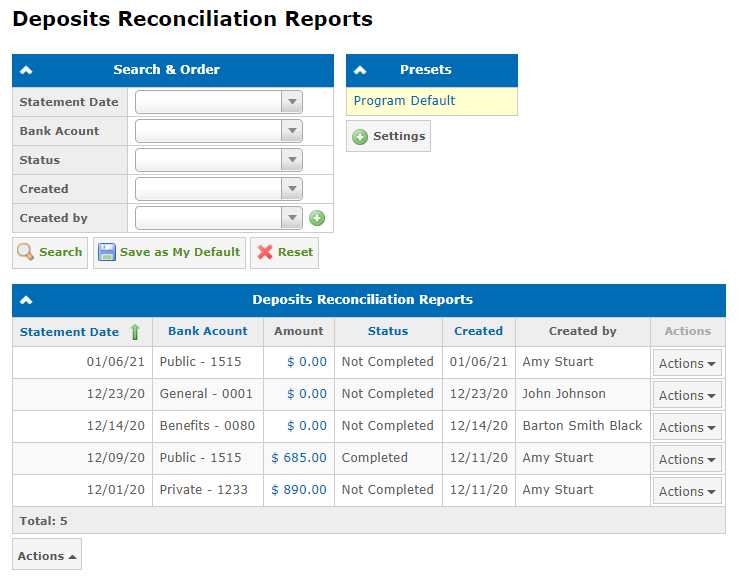Collapse the Deposits Reconciliation Reports table chevron
The width and height of the screenshot is (742, 577).
(26, 300)
